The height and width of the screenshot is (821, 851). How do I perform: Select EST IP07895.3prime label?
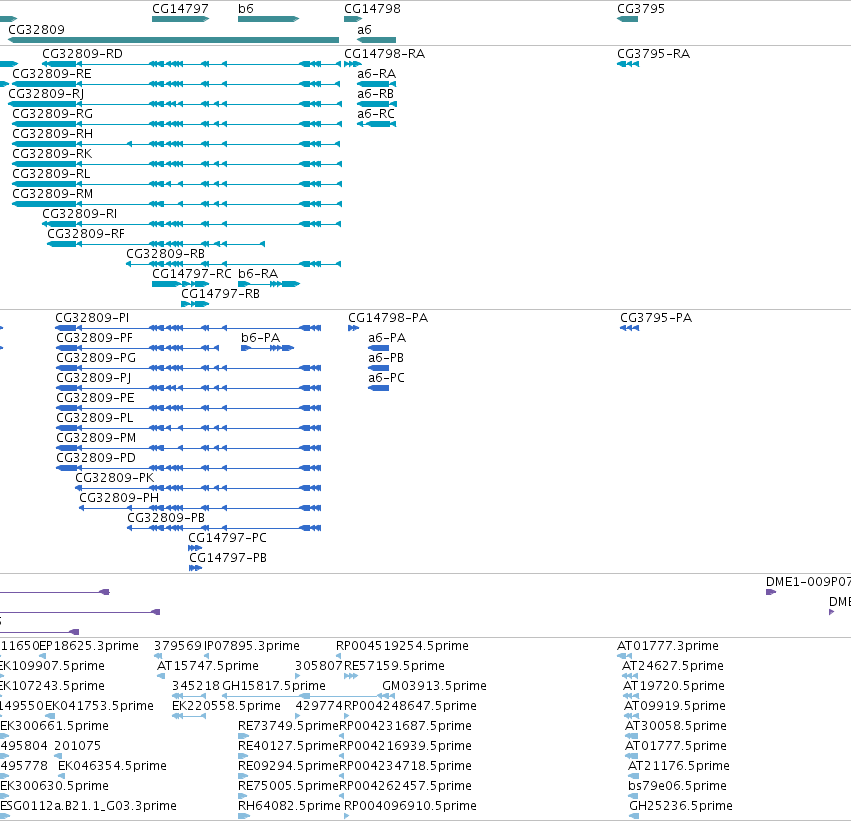(252, 646)
